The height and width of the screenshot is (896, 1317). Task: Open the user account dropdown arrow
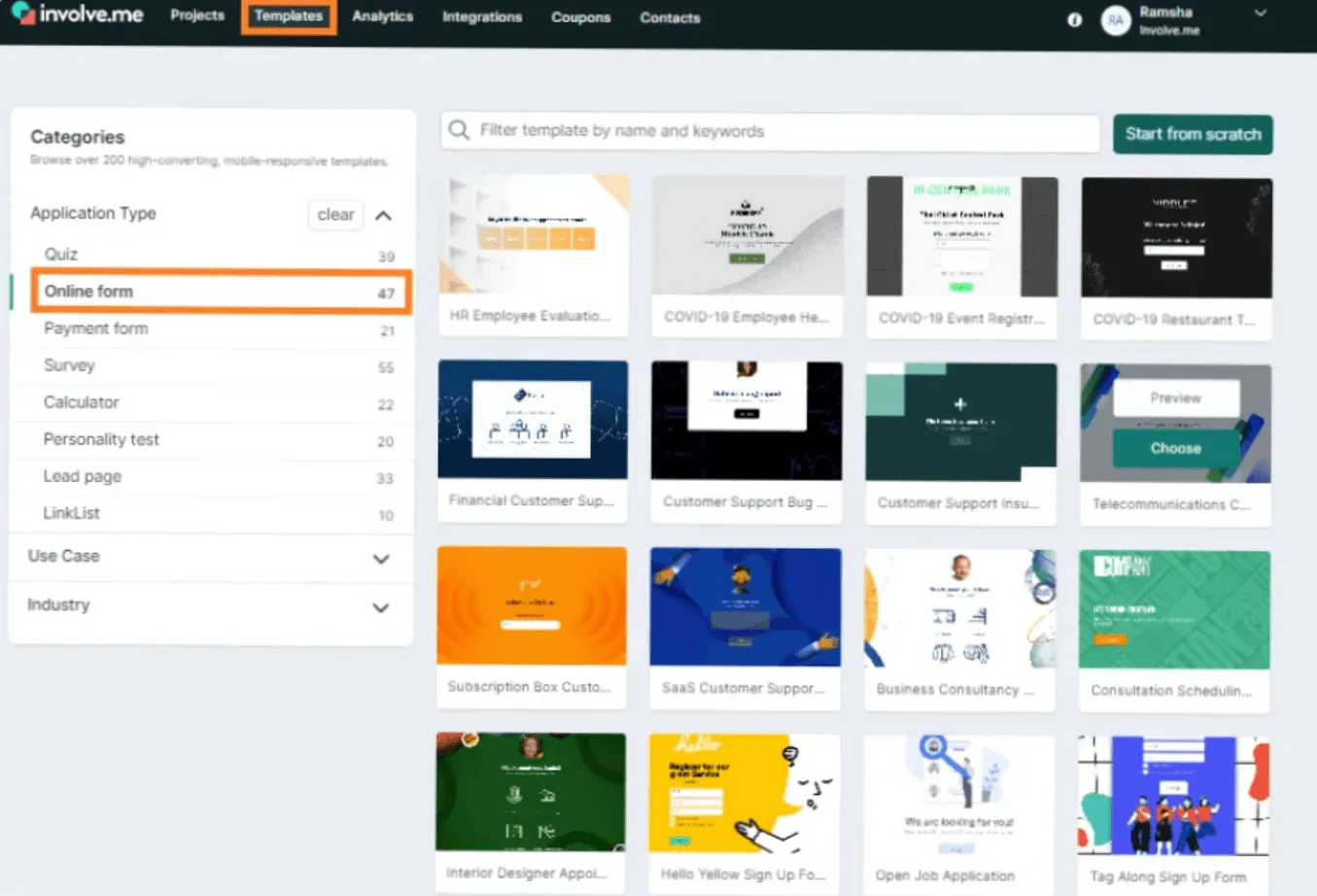click(1261, 14)
